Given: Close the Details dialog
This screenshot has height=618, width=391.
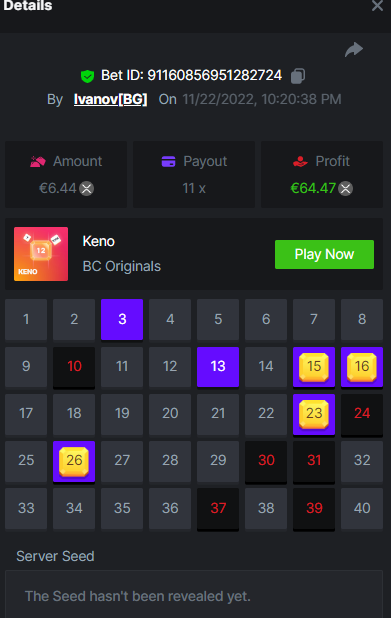Looking at the screenshot, I should [377, 6].
